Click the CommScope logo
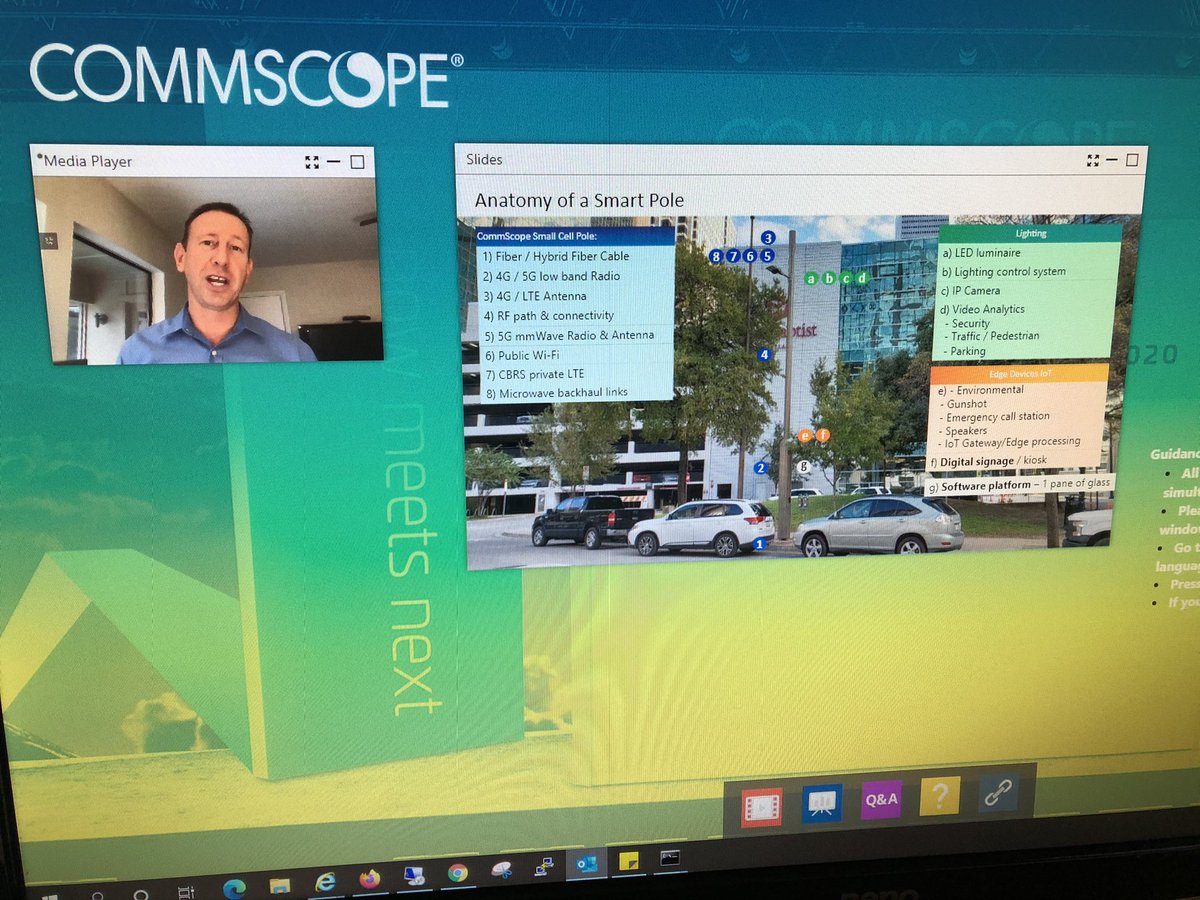The height and width of the screenshot is (900, 1200). point(246,75)
